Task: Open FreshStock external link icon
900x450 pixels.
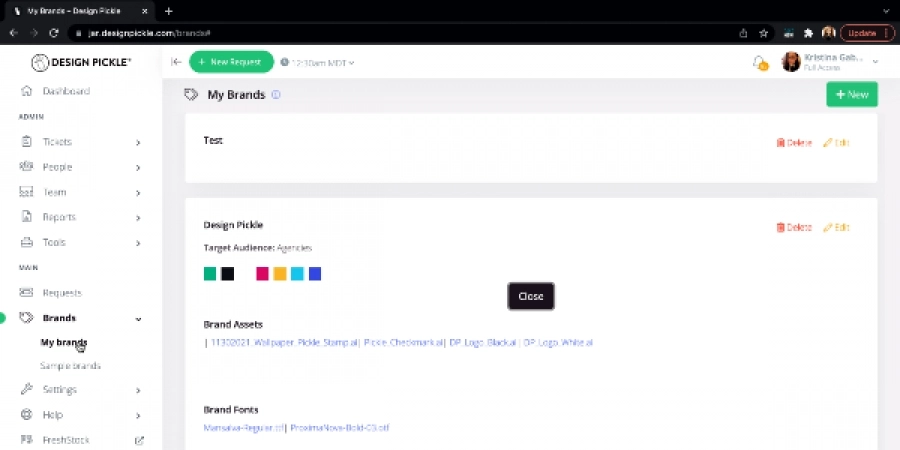Action: pyautogui.click(x=139, y=441)
